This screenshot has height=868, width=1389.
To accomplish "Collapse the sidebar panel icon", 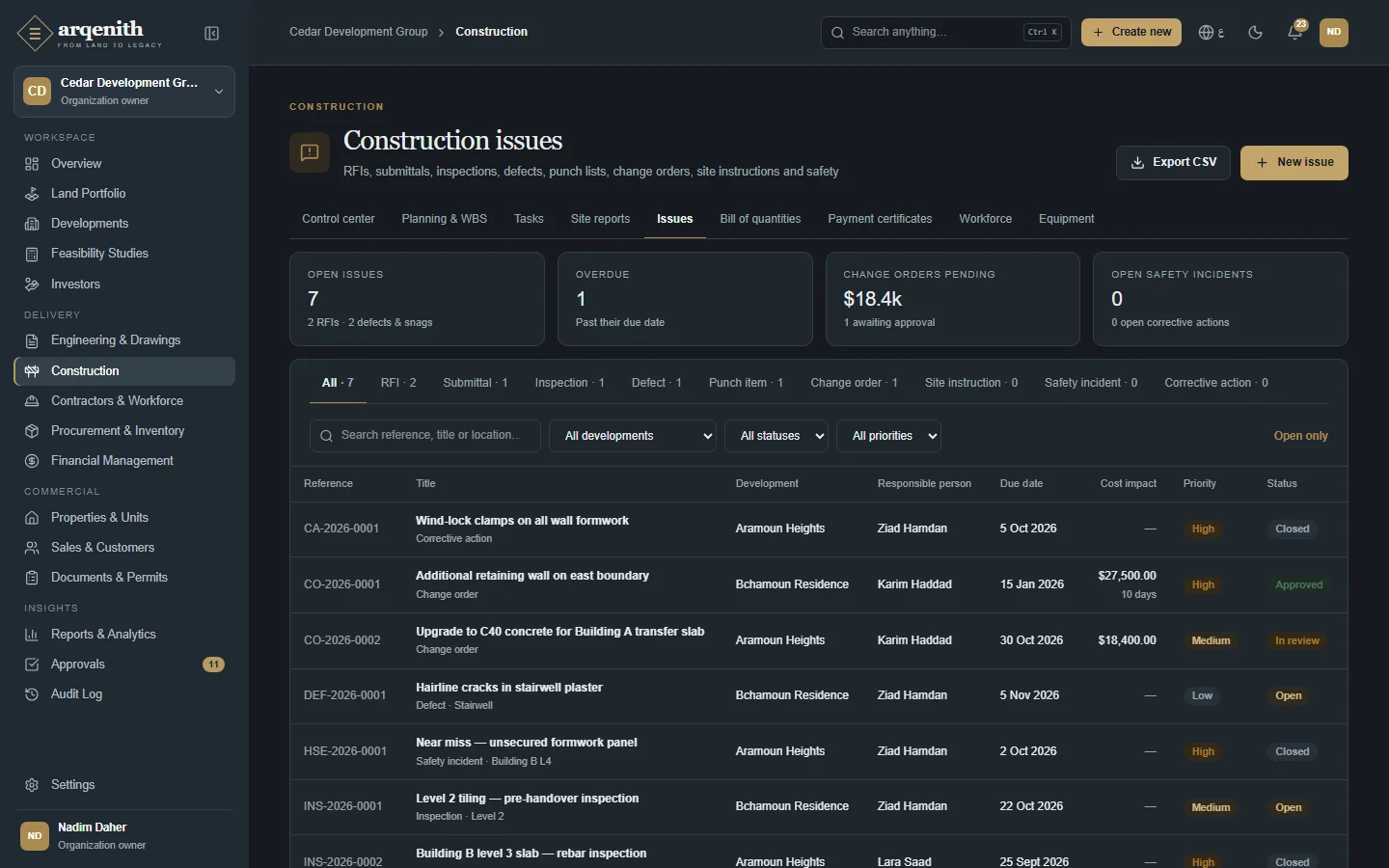I will click(x=212, y=34).
